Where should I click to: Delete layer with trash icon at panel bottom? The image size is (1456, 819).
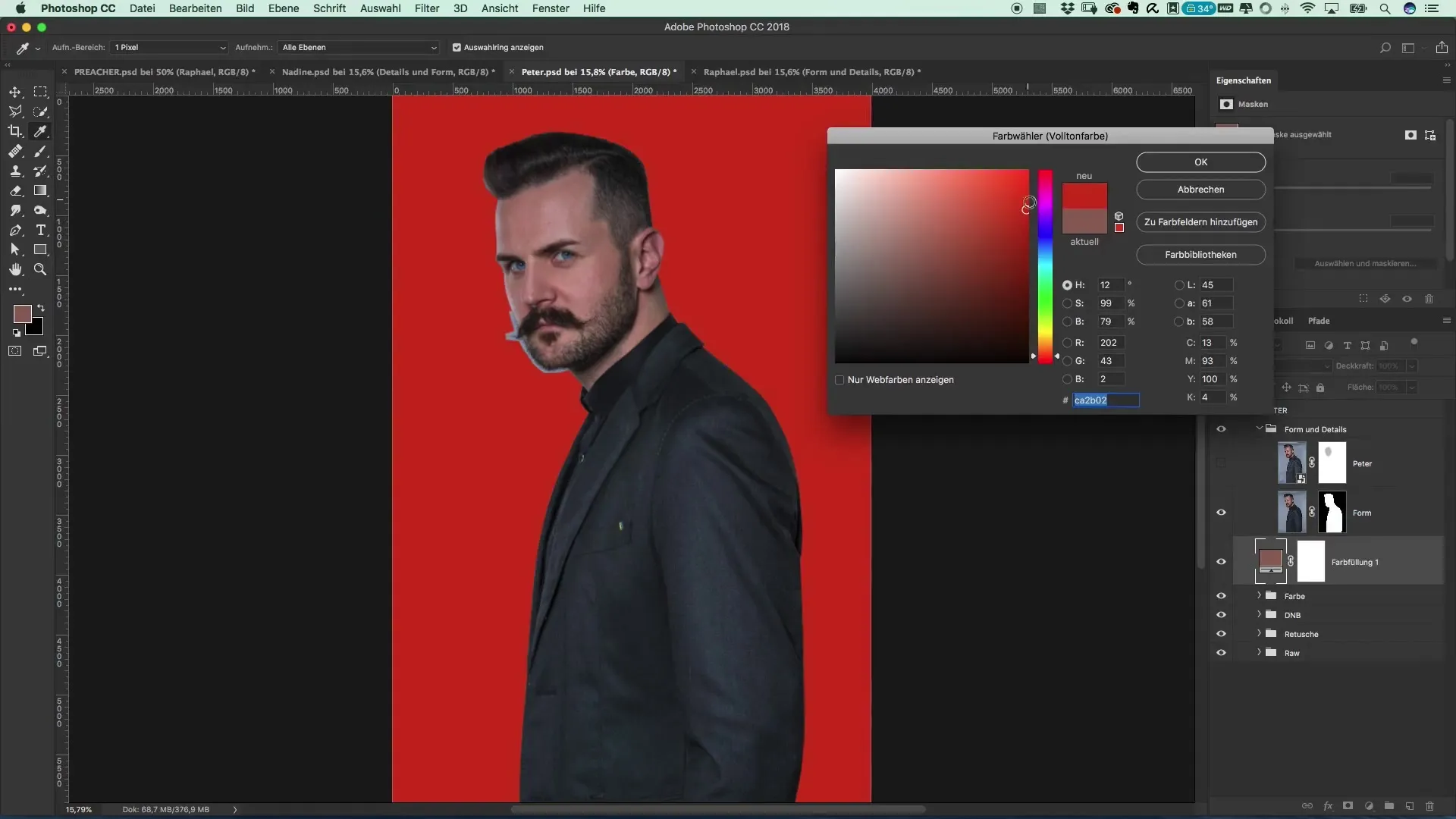click(1429, 806)
